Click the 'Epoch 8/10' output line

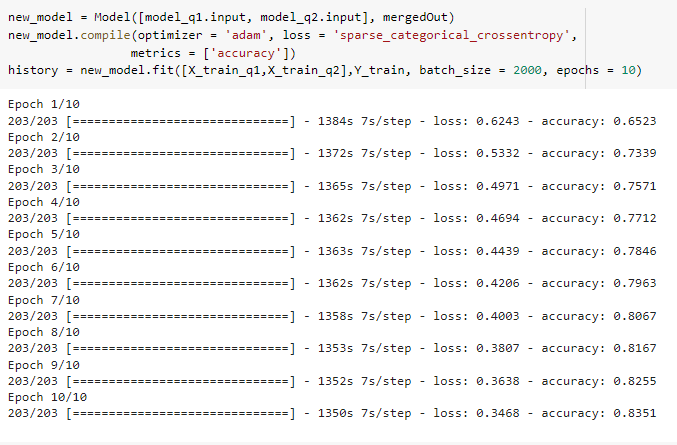click(x=44, y=332)
